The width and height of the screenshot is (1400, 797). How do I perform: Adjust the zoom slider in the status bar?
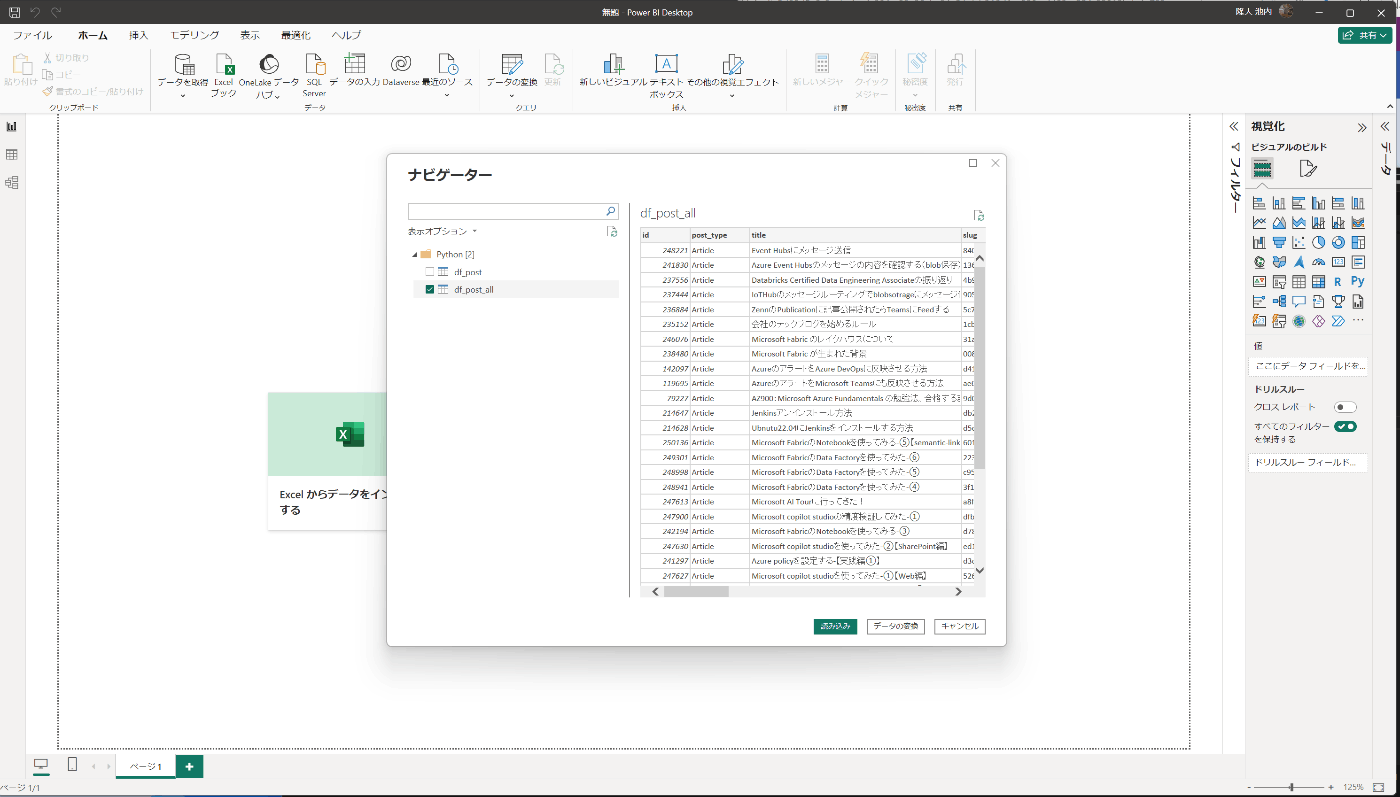1292,787
